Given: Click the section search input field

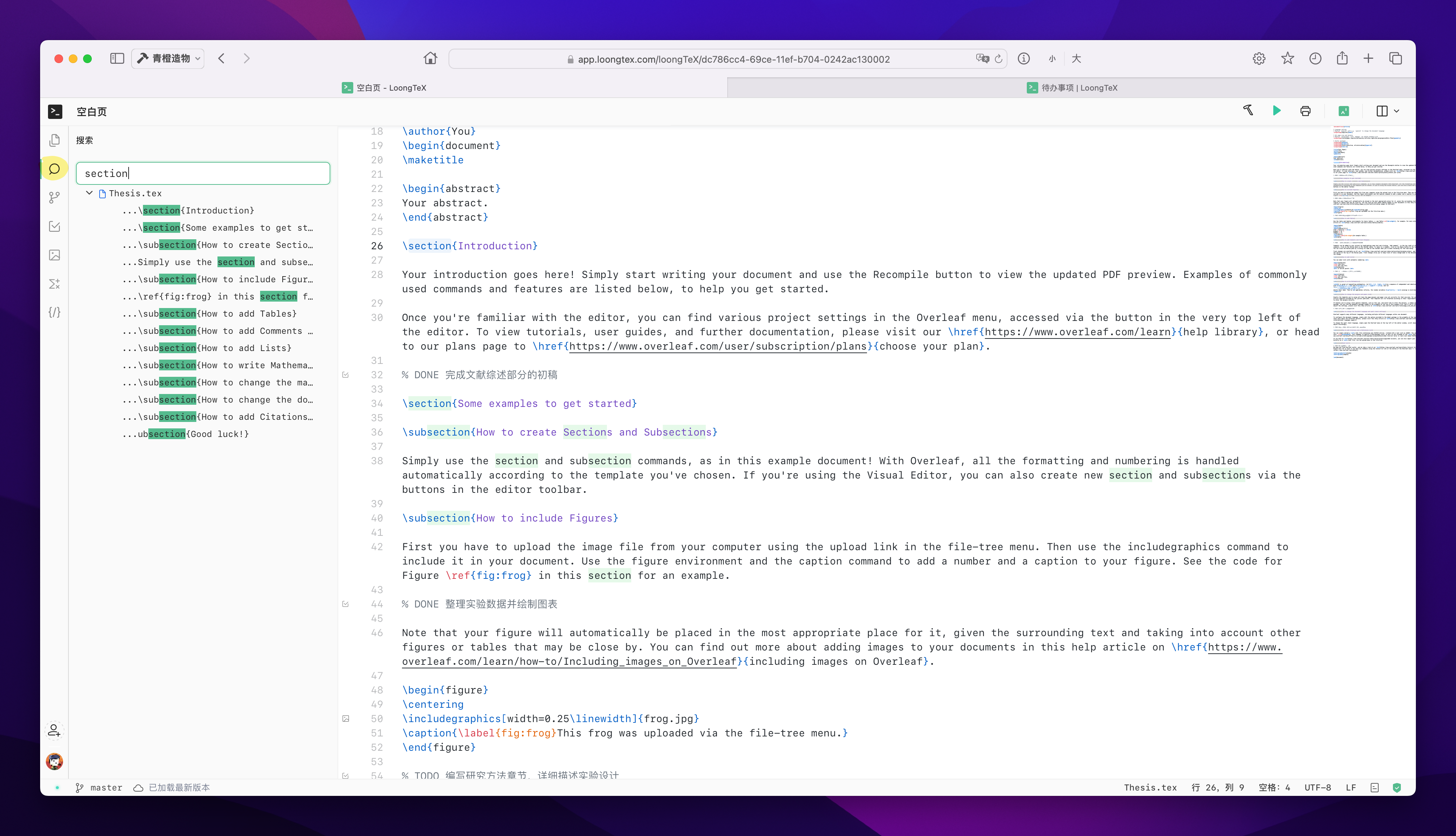Looking at the screenshot, I should (x=203, y=173).
